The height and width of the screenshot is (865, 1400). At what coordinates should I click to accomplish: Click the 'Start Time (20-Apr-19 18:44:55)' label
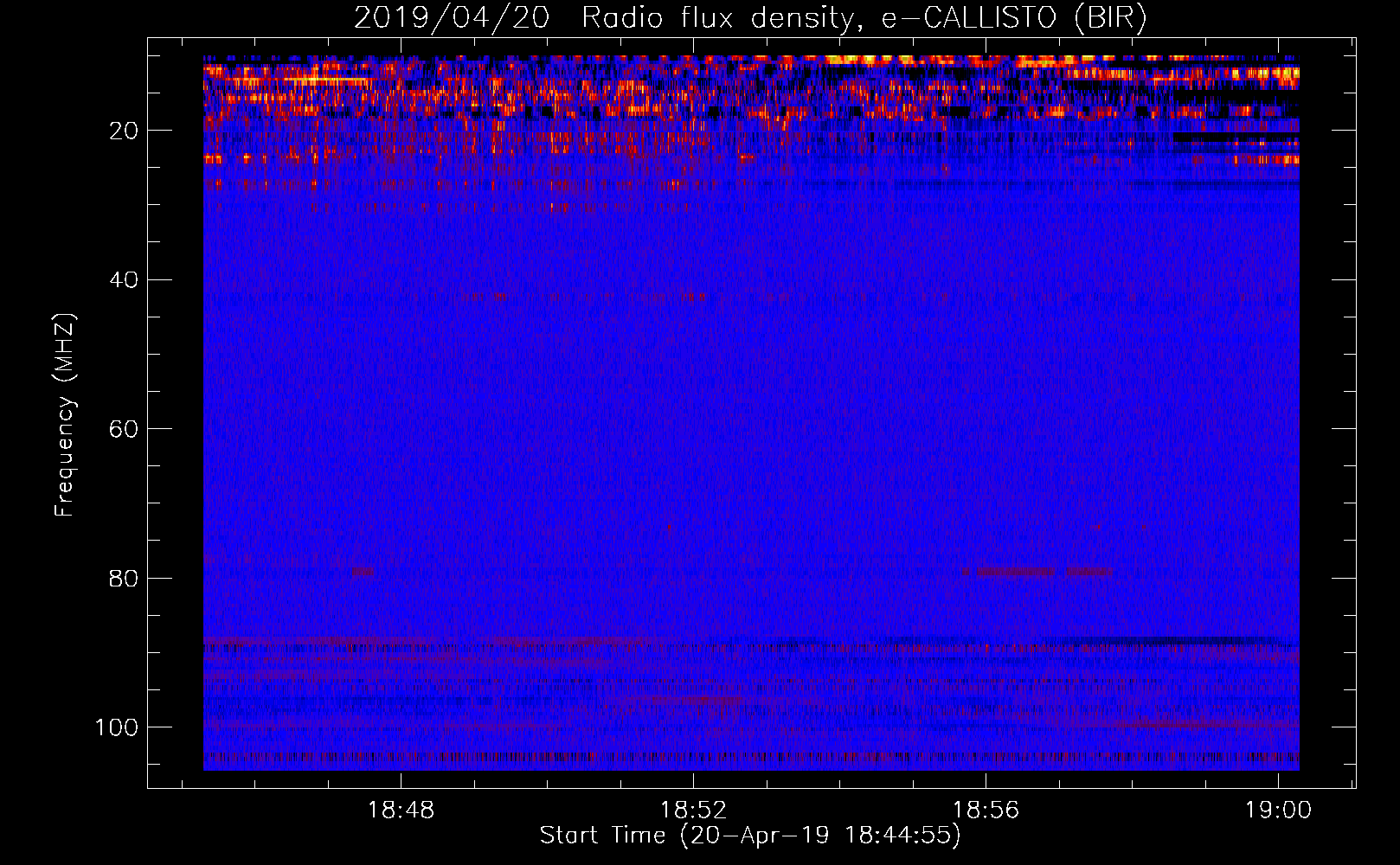(750, 836)
